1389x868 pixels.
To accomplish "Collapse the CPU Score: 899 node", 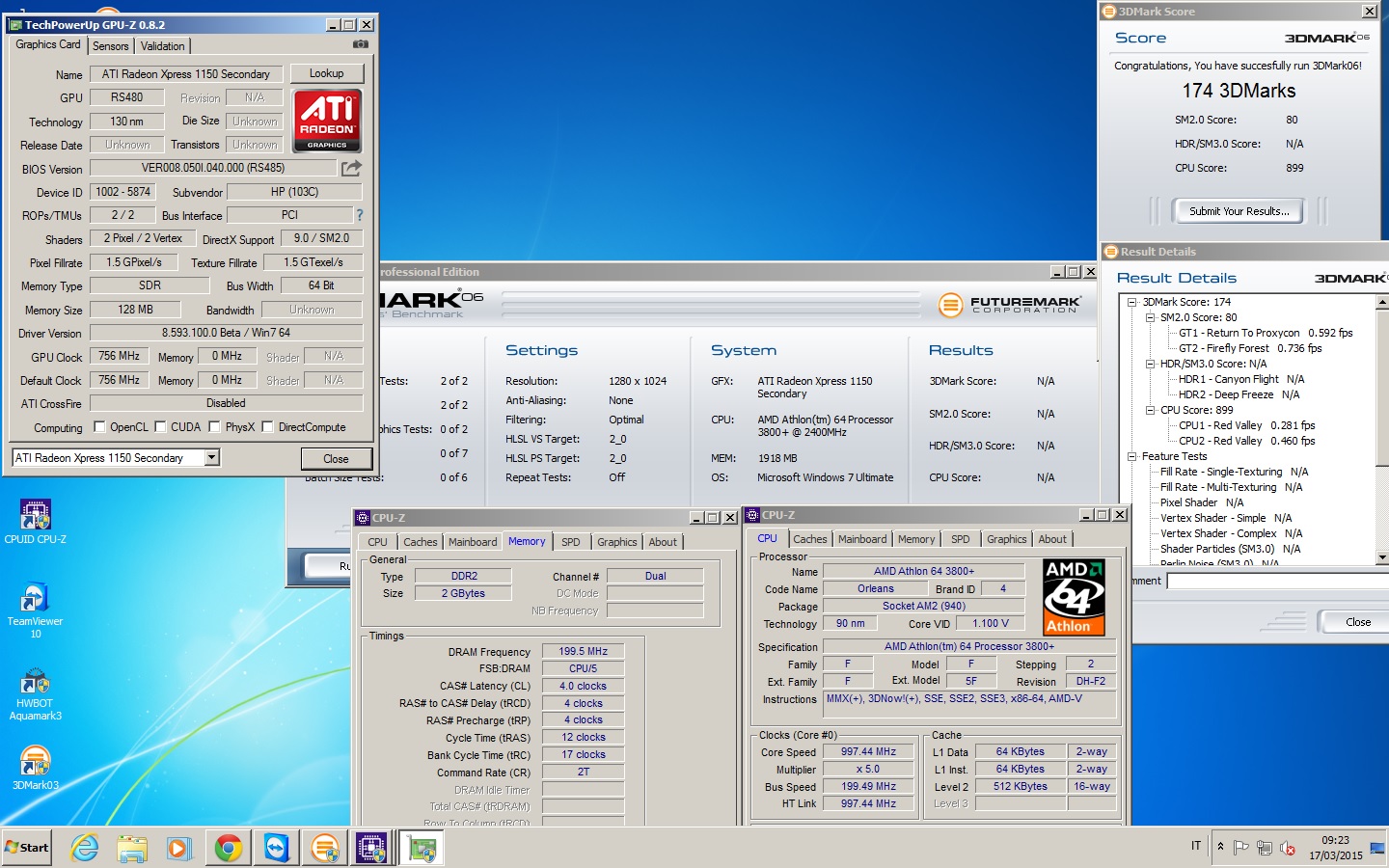I will [1151, 410].
